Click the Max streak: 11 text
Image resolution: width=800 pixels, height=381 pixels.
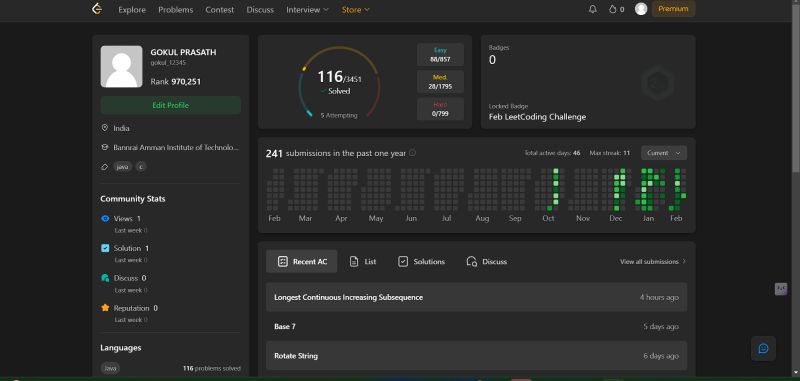(x=610, y=153)
